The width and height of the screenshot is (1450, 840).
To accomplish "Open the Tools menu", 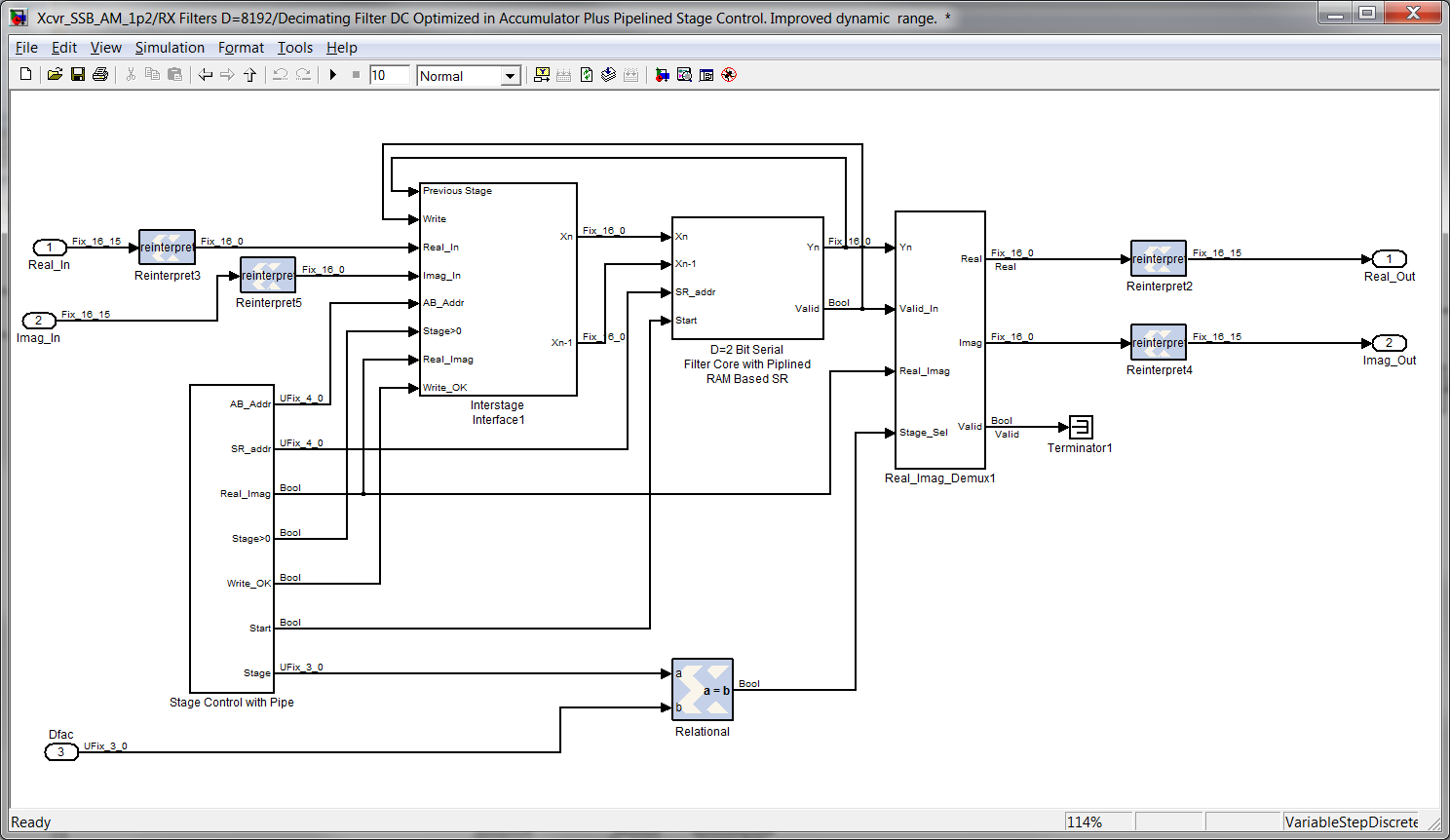I will [x=295, y=48].
